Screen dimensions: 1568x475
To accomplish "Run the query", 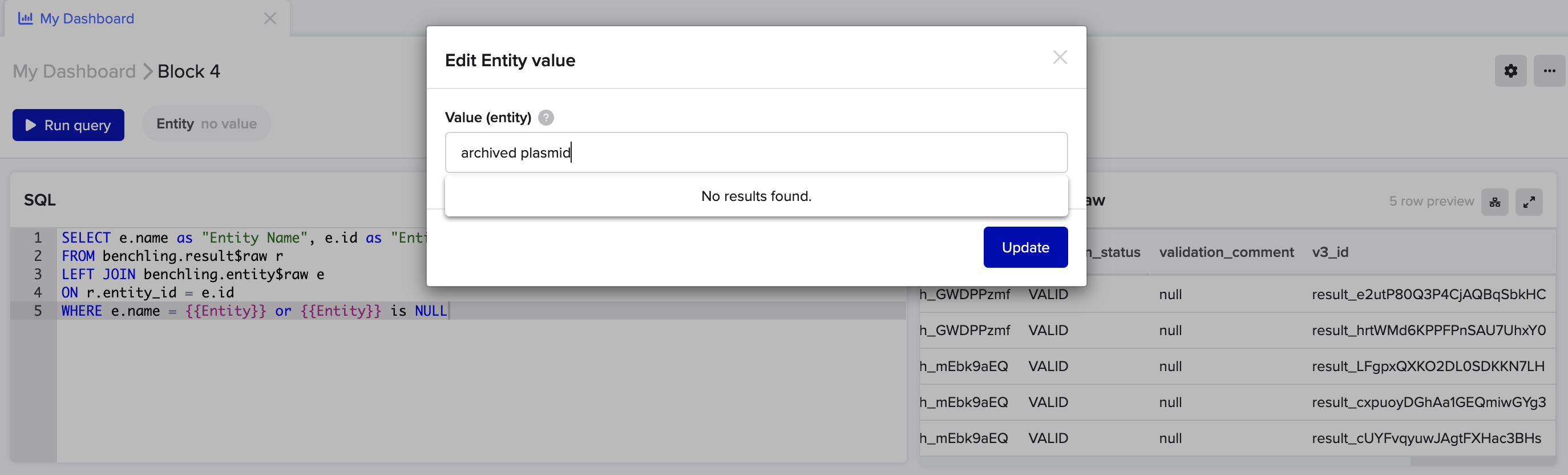I will click(68, 125).
